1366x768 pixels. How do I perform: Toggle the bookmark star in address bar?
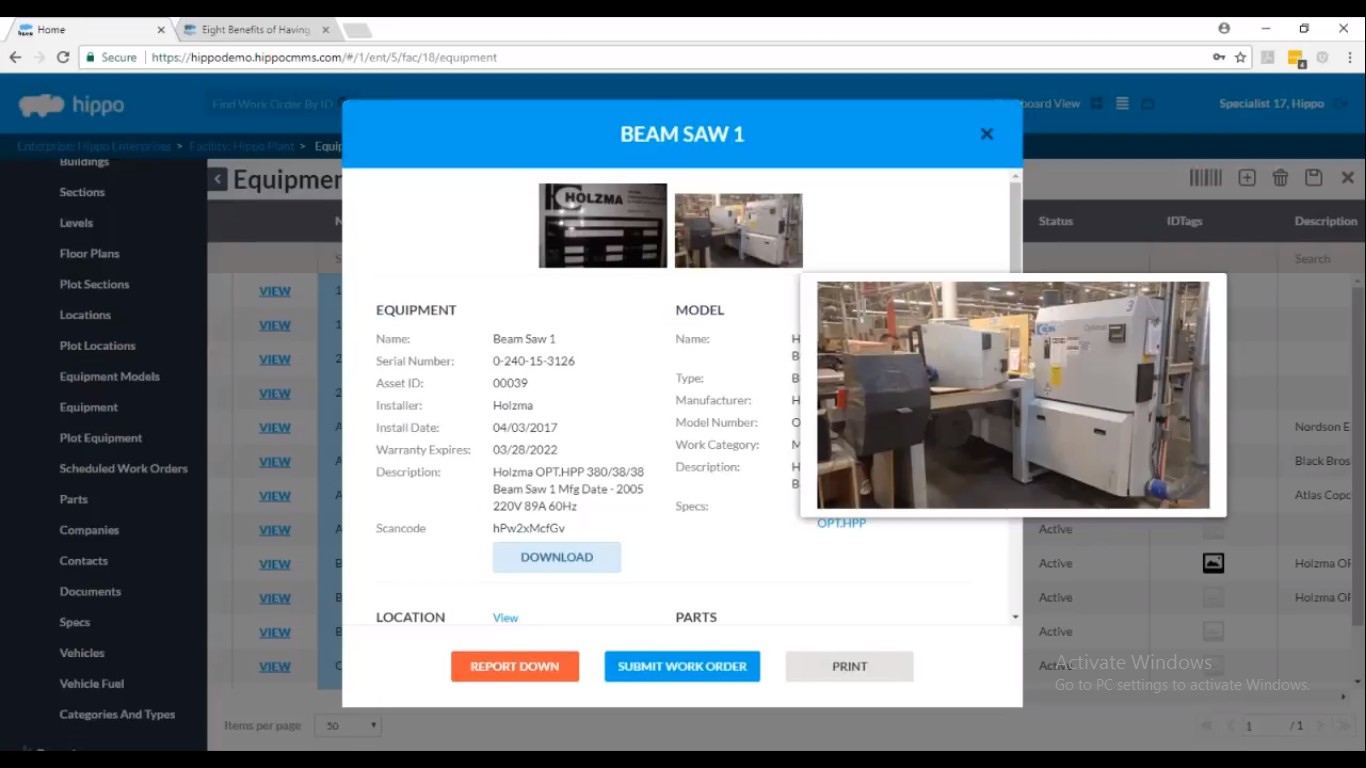coord(1239,58)
